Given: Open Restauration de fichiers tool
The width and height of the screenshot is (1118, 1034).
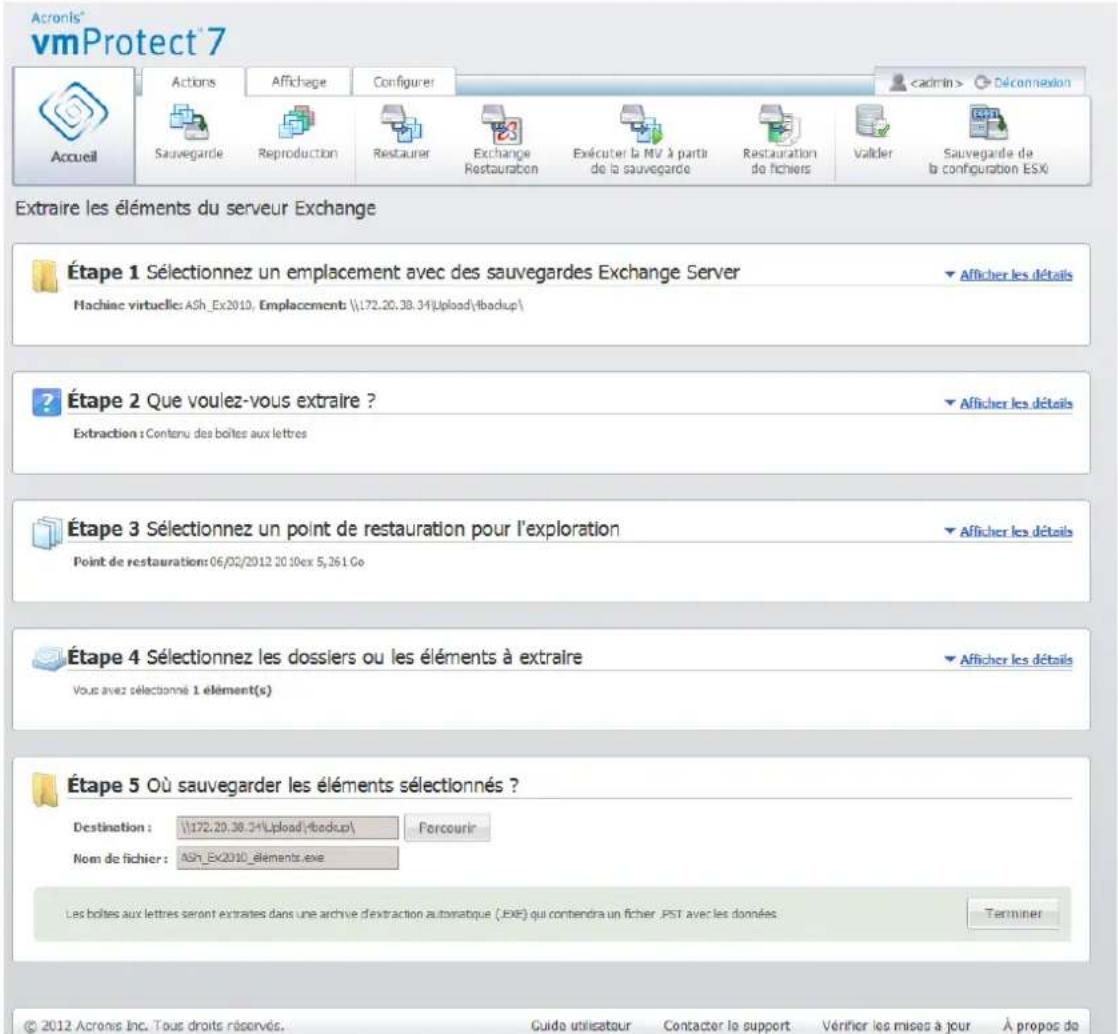Looking at the screenshot, I should point(779,140).
